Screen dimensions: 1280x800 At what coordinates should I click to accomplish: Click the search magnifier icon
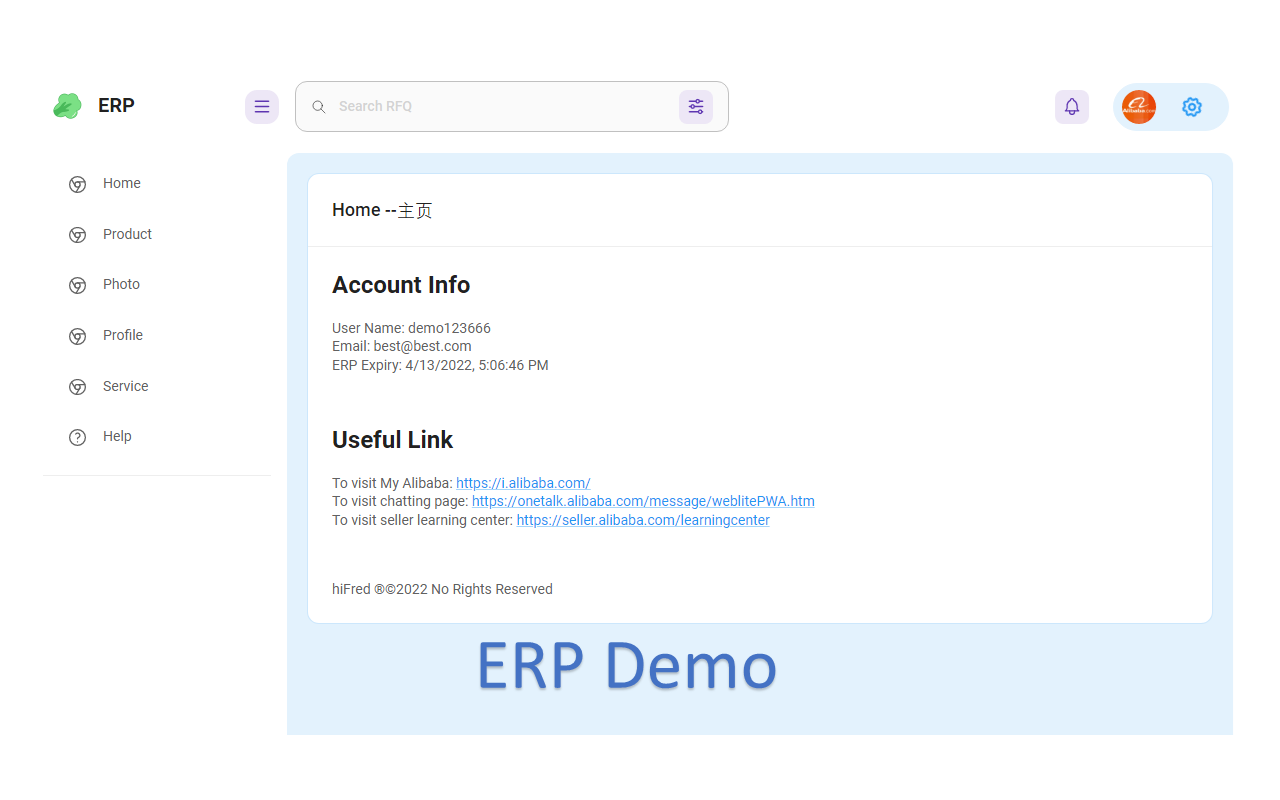(319, 107)
